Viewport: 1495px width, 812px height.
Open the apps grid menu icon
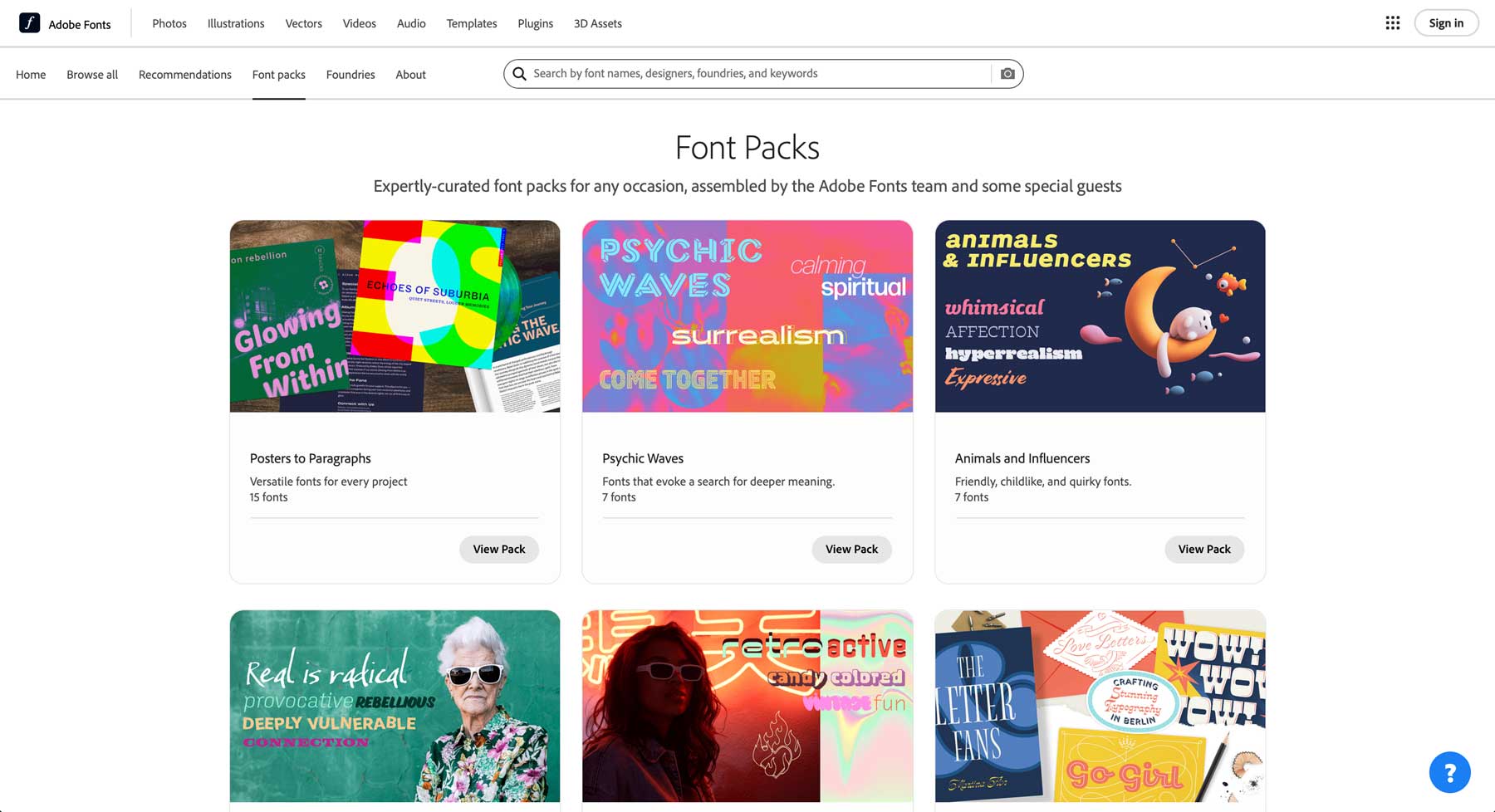1393,23
